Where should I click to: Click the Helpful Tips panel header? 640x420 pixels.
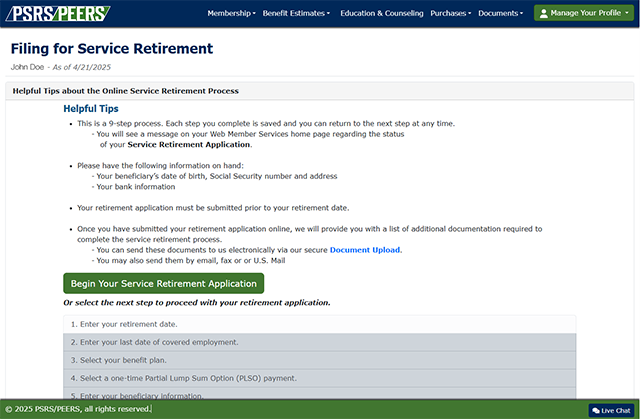click(320, 91)
